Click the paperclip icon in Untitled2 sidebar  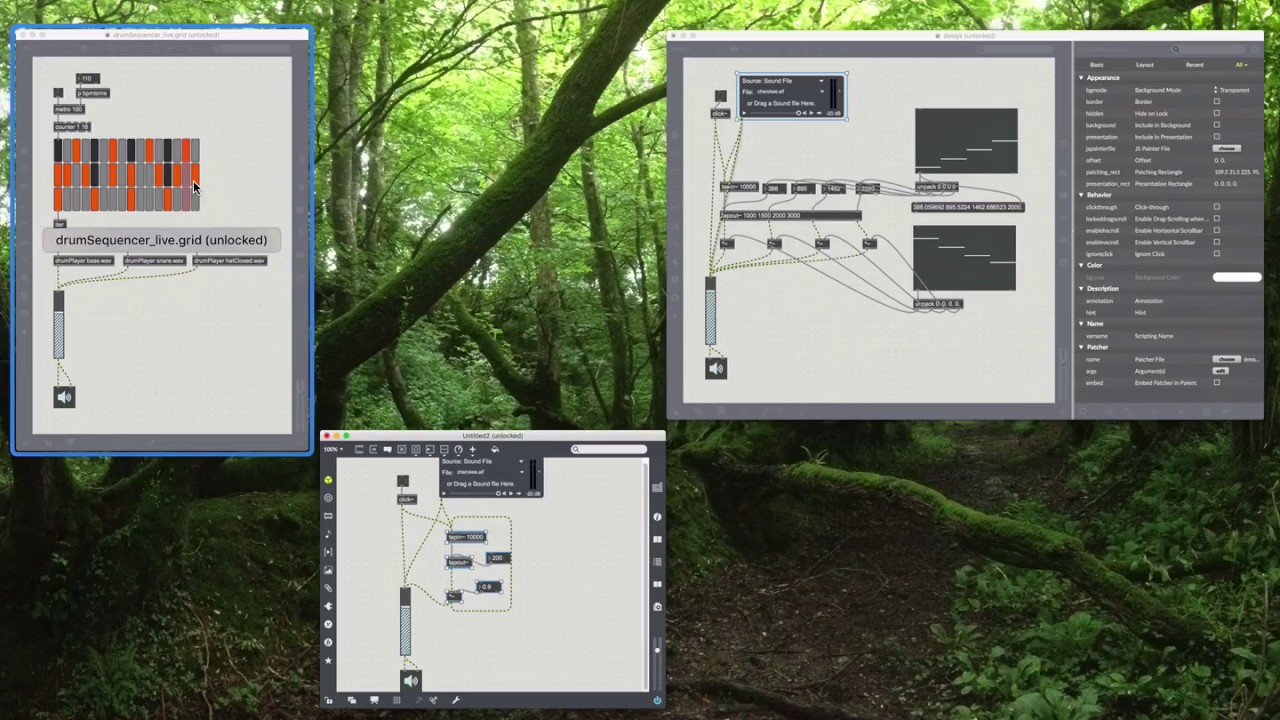[328, 588]
